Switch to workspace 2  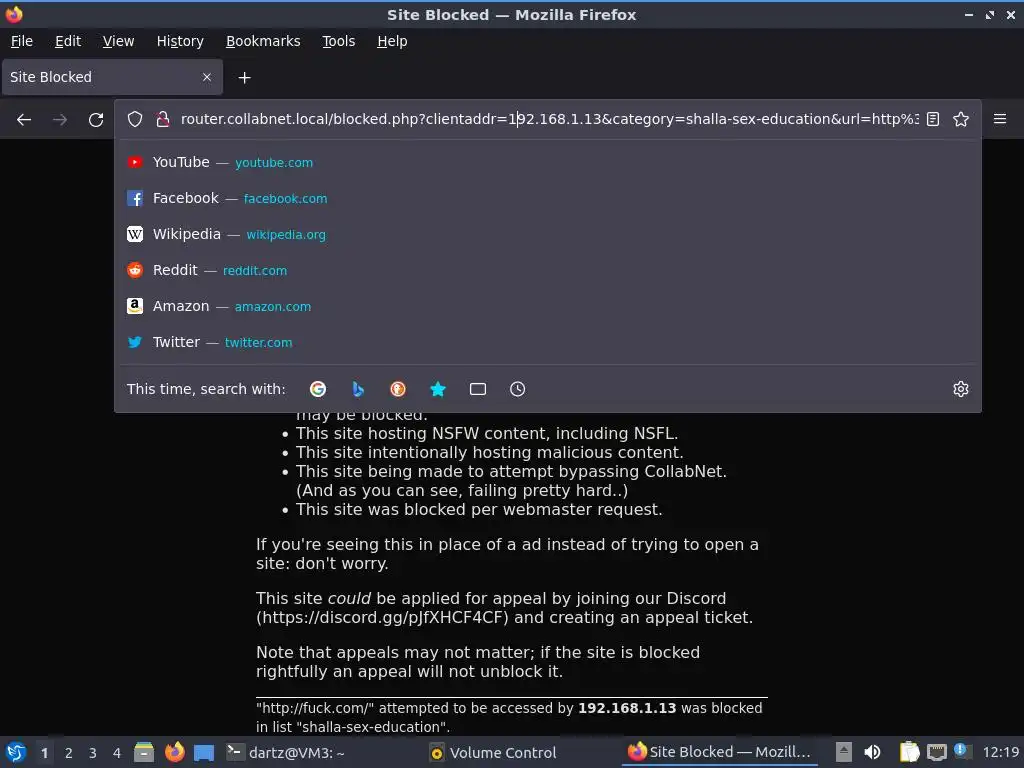point(69,753)
